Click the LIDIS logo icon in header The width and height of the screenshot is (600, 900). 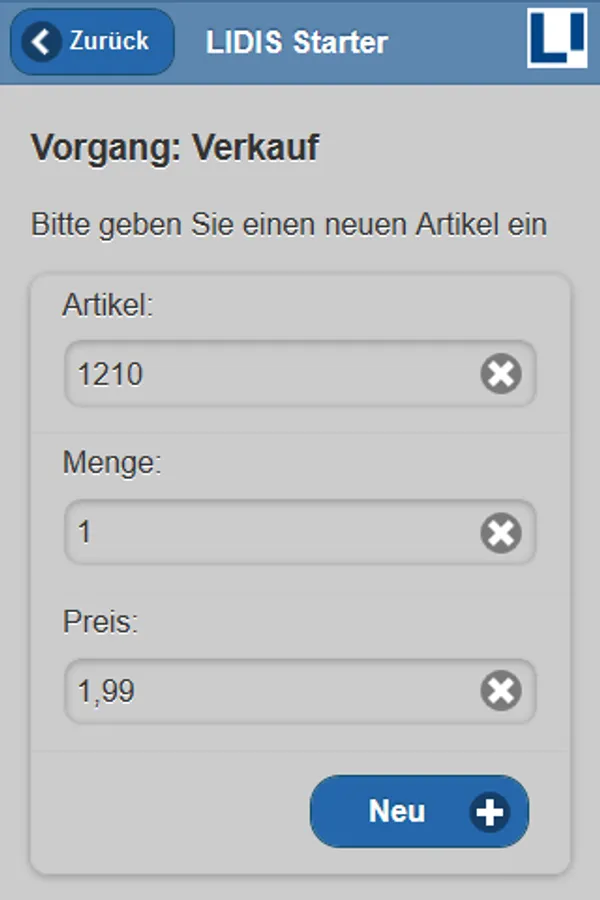(x=557, y=38)
